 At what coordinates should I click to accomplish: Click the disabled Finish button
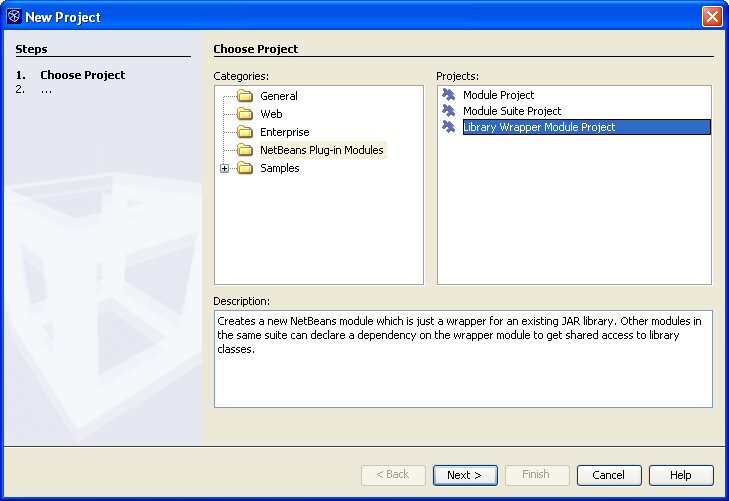[537, 475]
